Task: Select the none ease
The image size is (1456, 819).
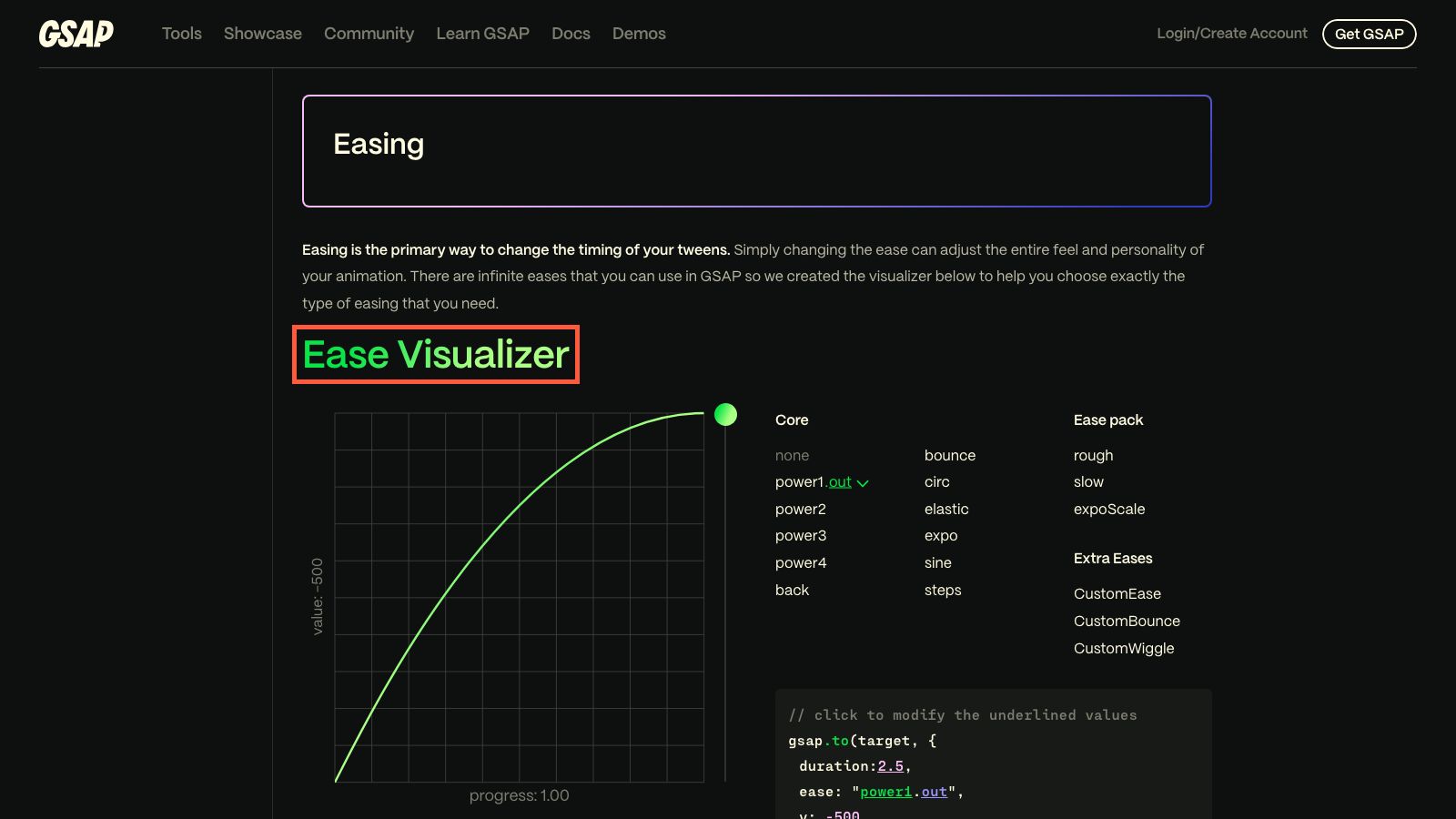Action: [x=792, y=455]
